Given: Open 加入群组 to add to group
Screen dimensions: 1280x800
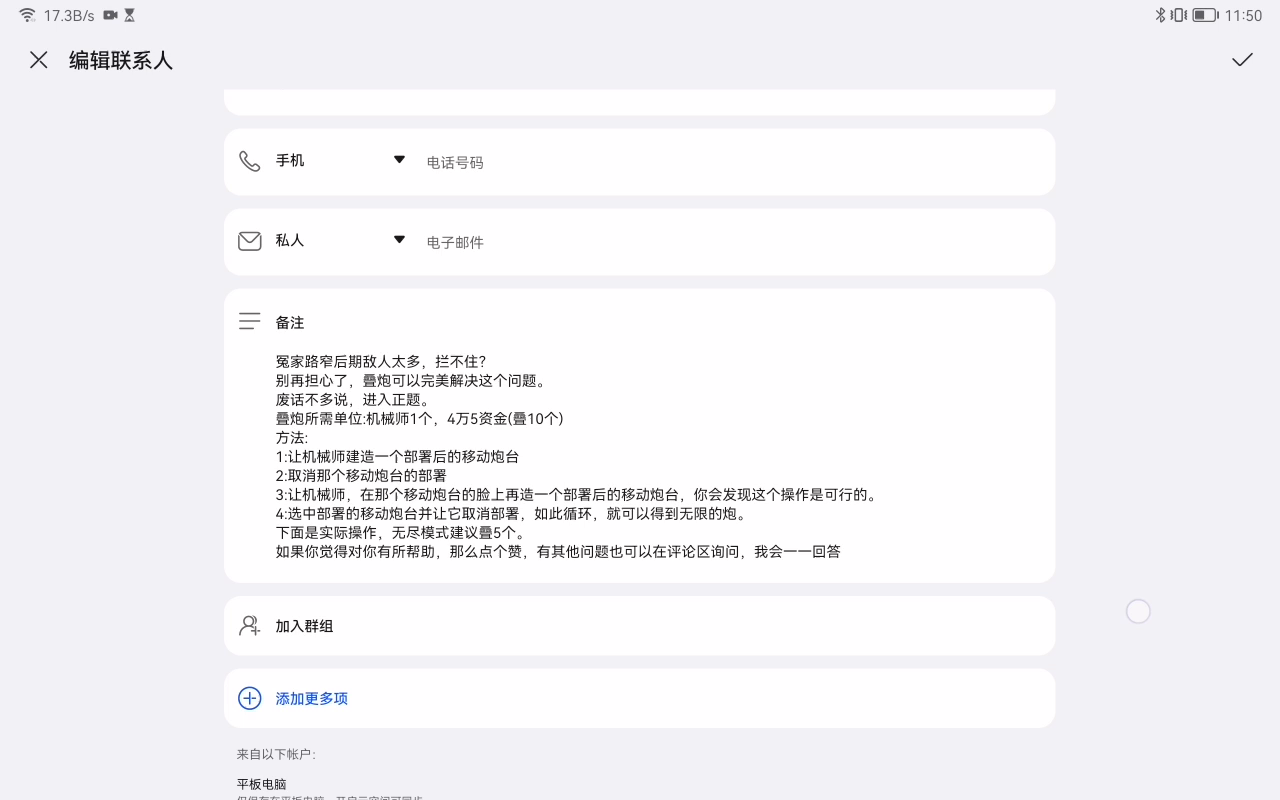Looking at the screenshot, I should click(x=305, y=626).
